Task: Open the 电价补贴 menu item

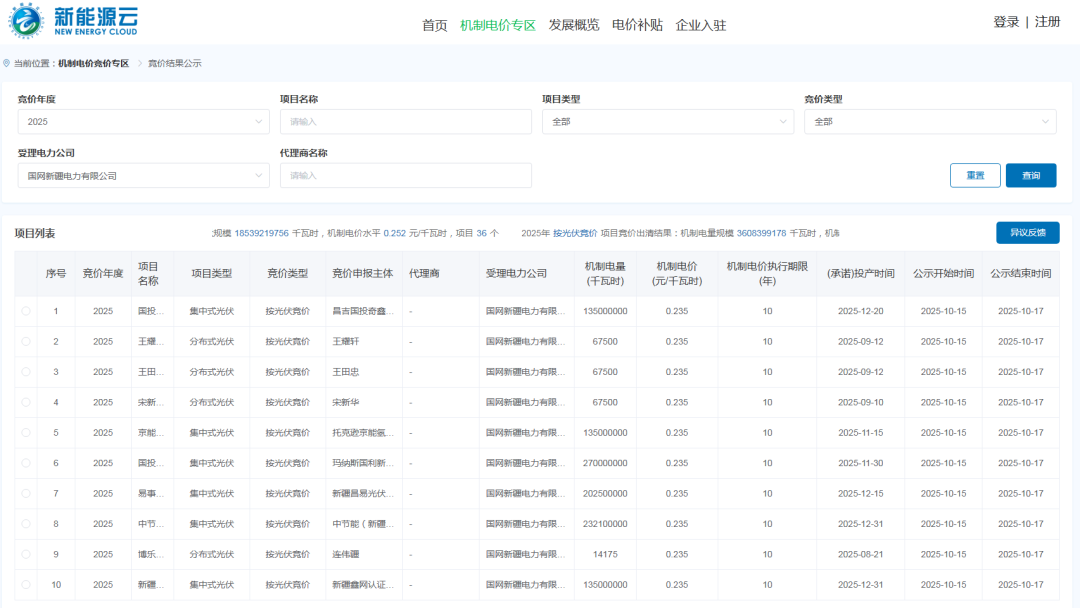Action: pos(637,25)
